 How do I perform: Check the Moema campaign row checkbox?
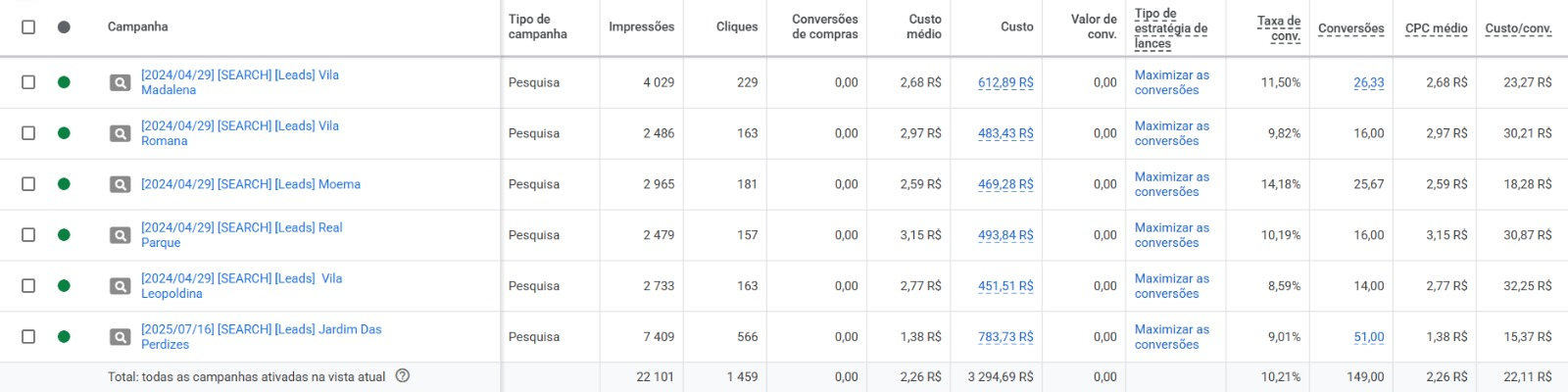(28, 184)
